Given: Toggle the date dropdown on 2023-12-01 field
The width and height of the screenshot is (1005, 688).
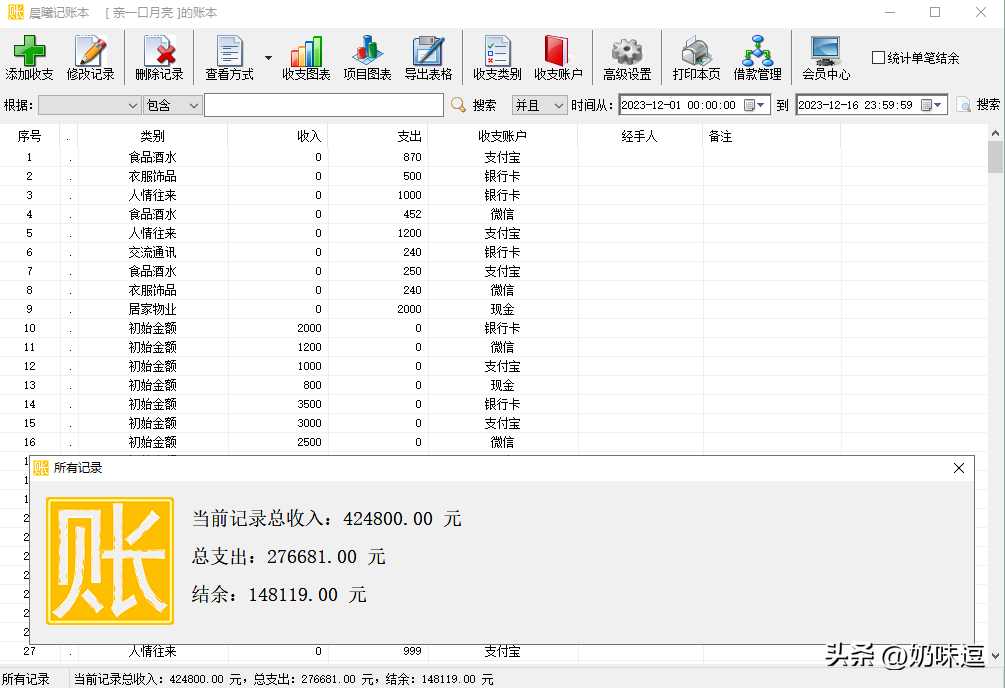Looking at the screenshot, I should [758, 104].
